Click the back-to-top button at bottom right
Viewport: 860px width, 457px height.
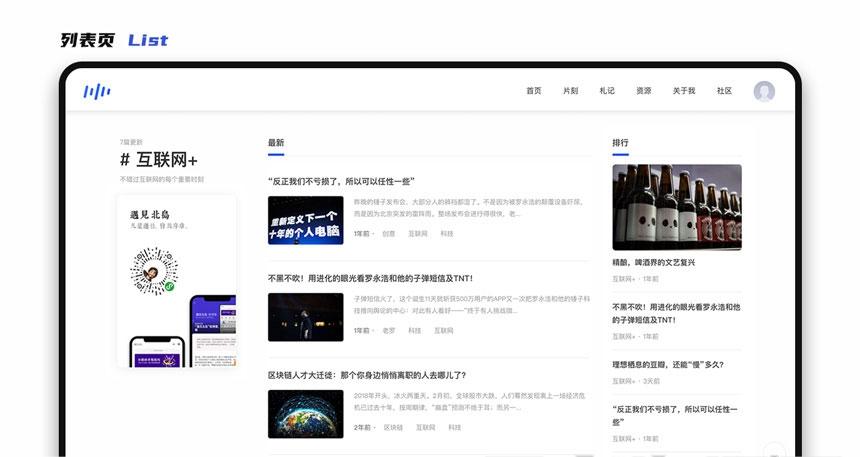click(x=773, y=450)
